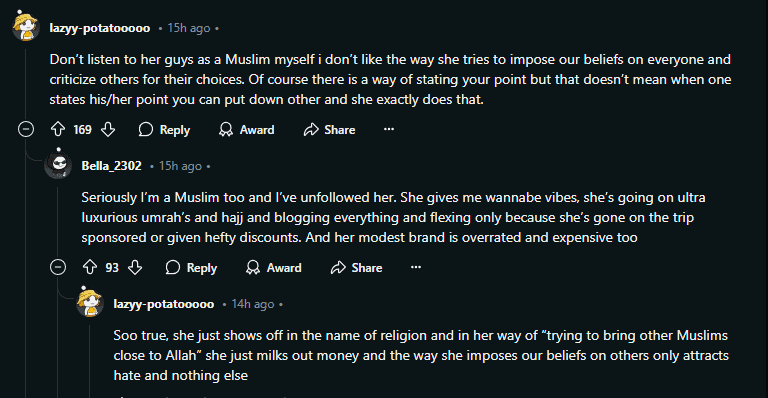Share Bella_2302's comment

point(357,267)
